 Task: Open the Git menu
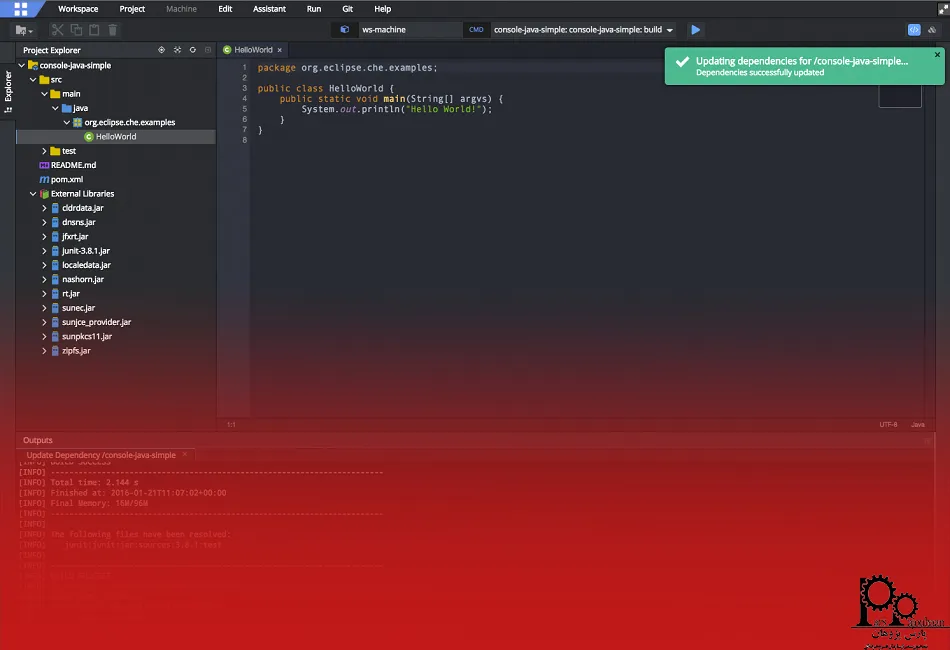coord(347,9)
